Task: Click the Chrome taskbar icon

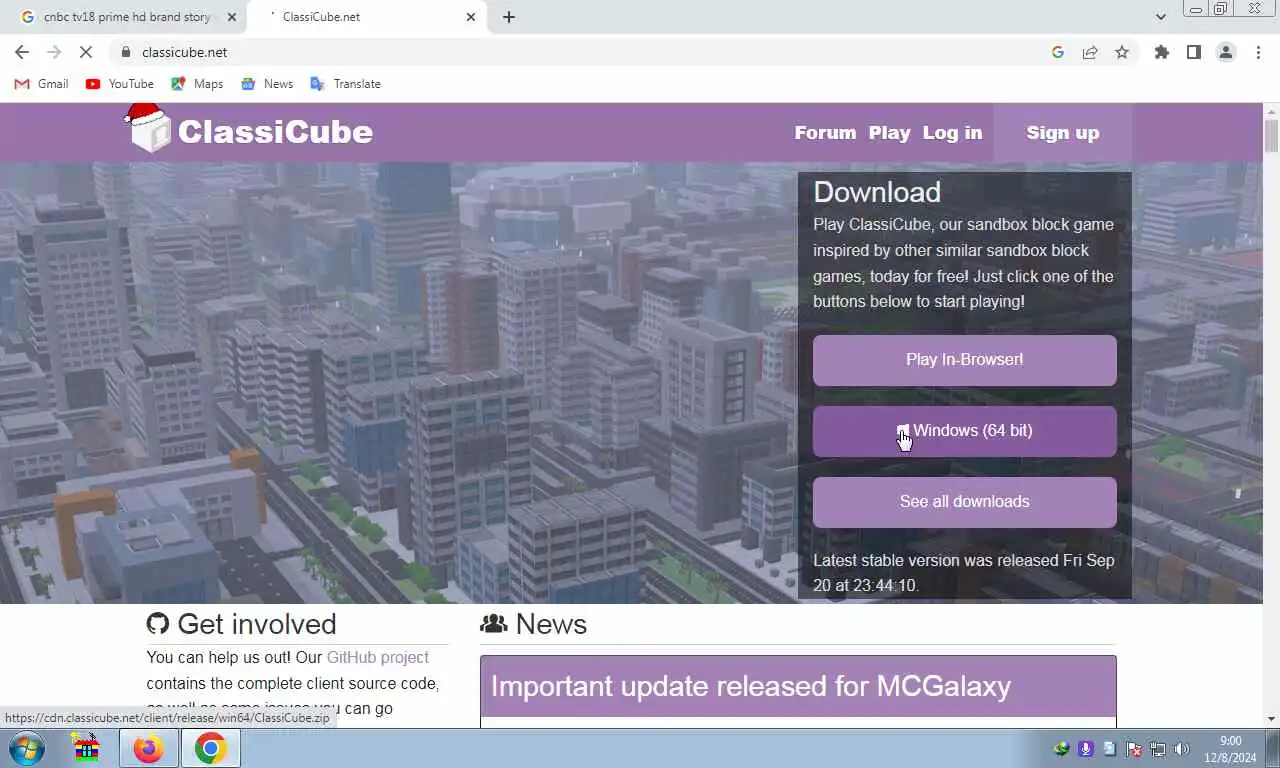Action: click(210, 748)
